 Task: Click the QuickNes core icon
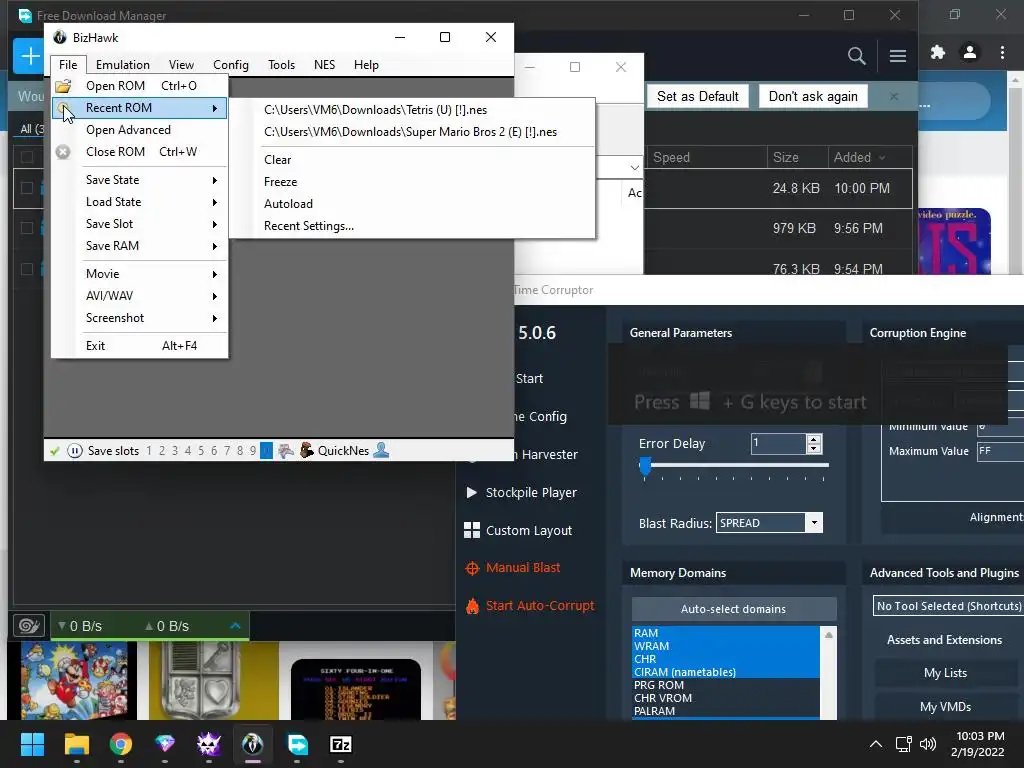tap(306, 451)
